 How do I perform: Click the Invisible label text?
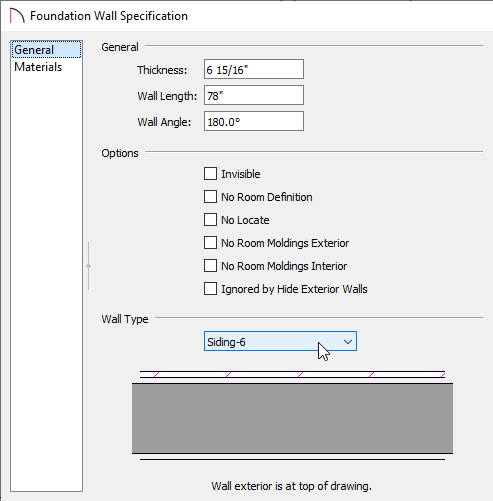[x=241, y=174]
